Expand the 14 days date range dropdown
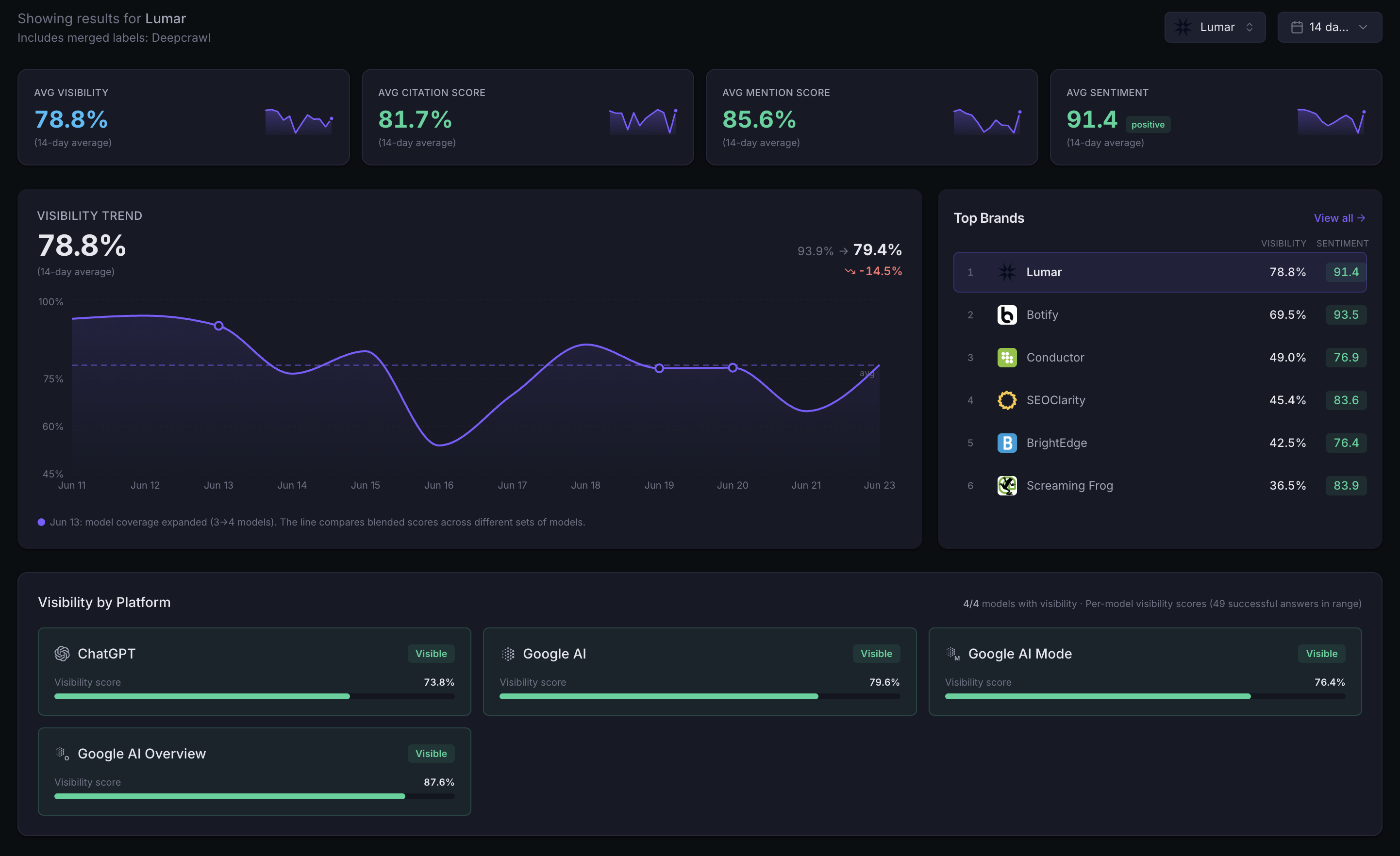Image resolution: width=1400 pixels, height=856 pixels. (1330, 27)
